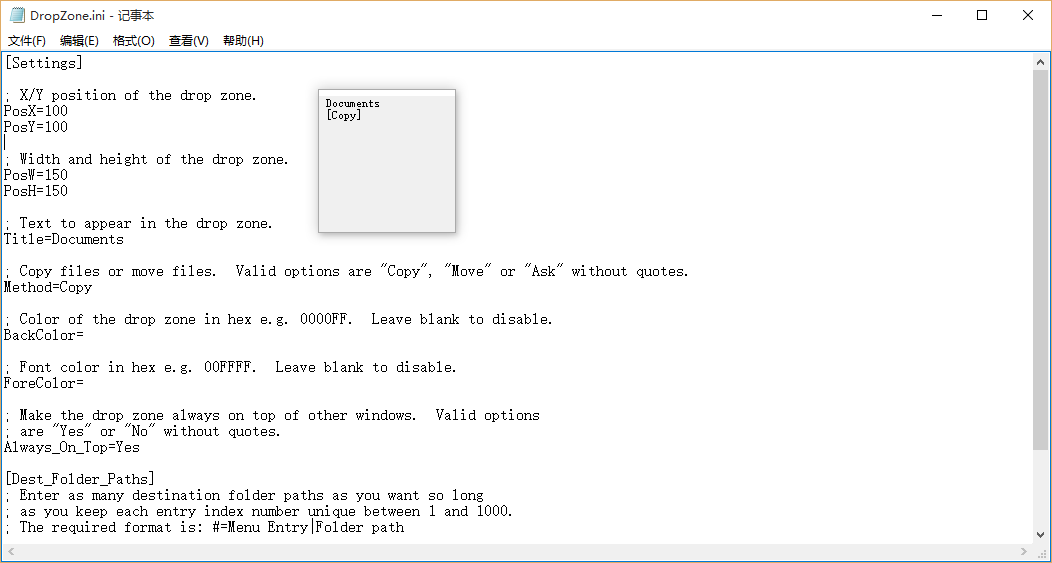Viewport: 1052px width, 563px height.
Task: Click the Title=Documents line
Action: [64, 240]
